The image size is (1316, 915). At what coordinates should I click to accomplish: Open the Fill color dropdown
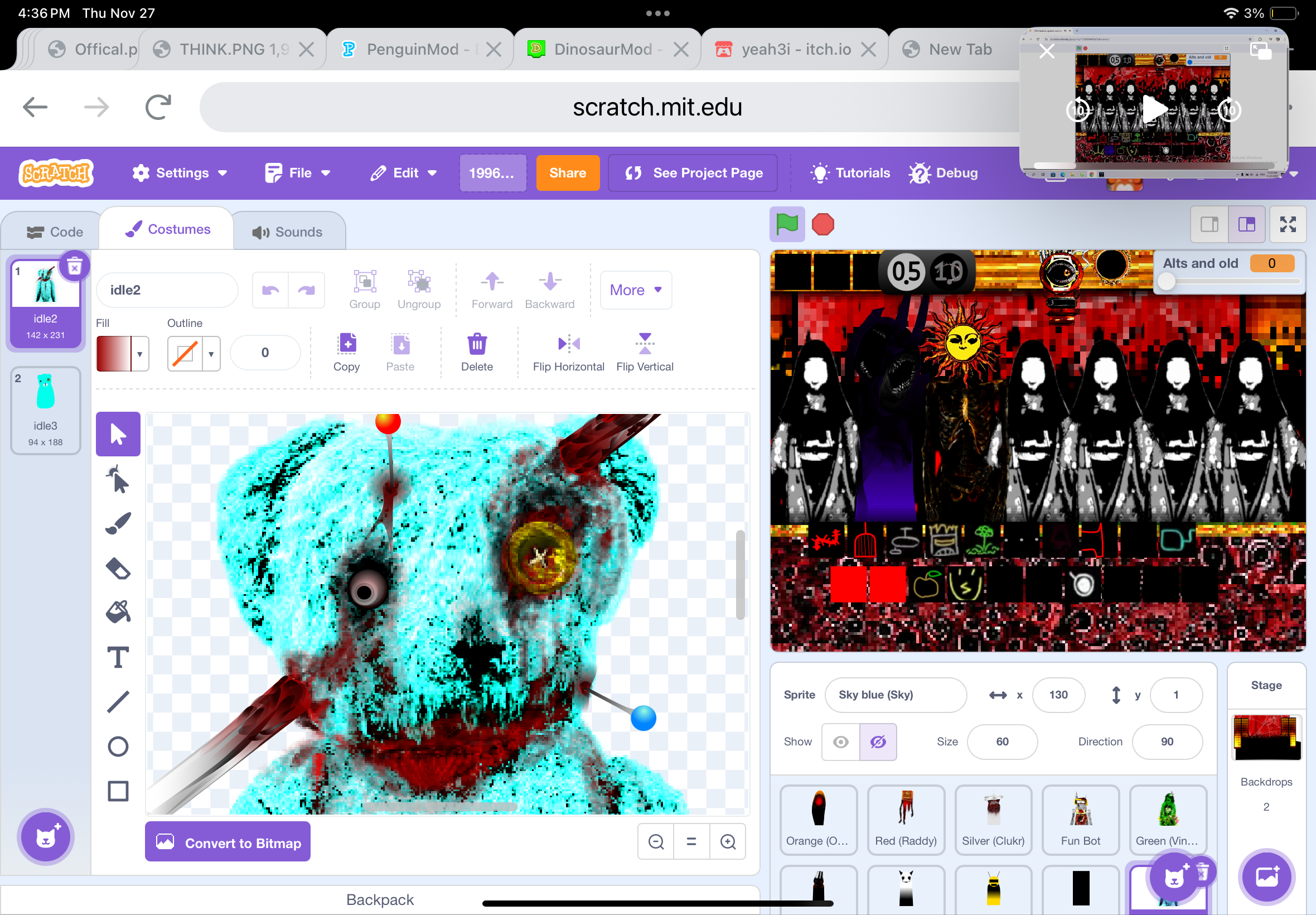pyautogui.click(x=140, y=354)
